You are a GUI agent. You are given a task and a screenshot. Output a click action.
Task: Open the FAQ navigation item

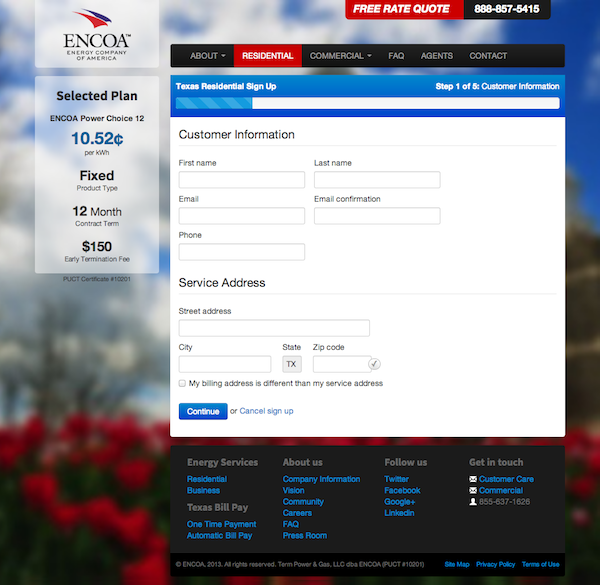(x=396, y=56)
